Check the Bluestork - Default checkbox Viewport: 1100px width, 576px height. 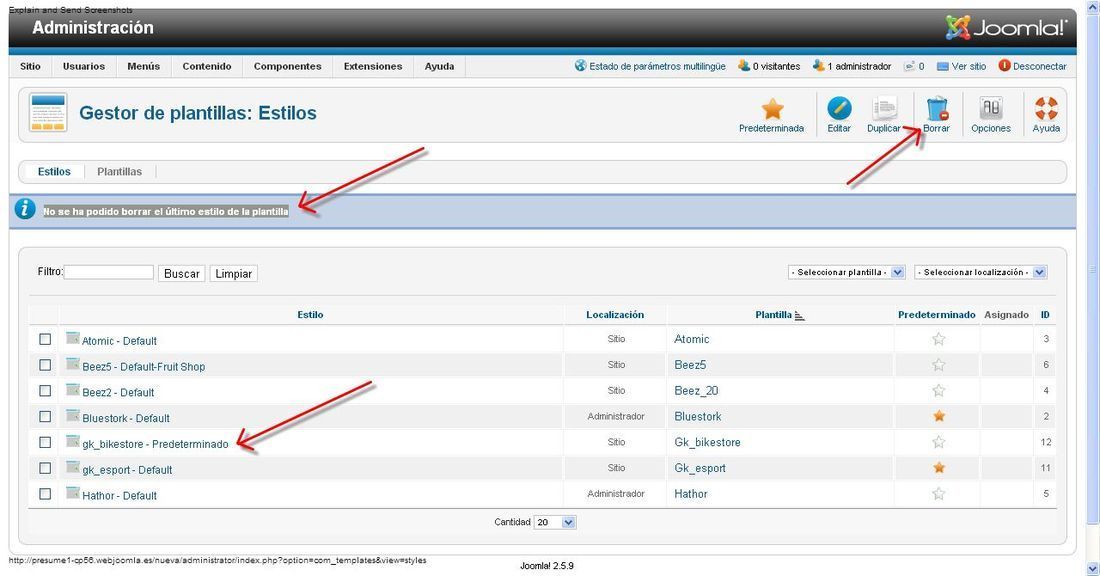point(45,416)
